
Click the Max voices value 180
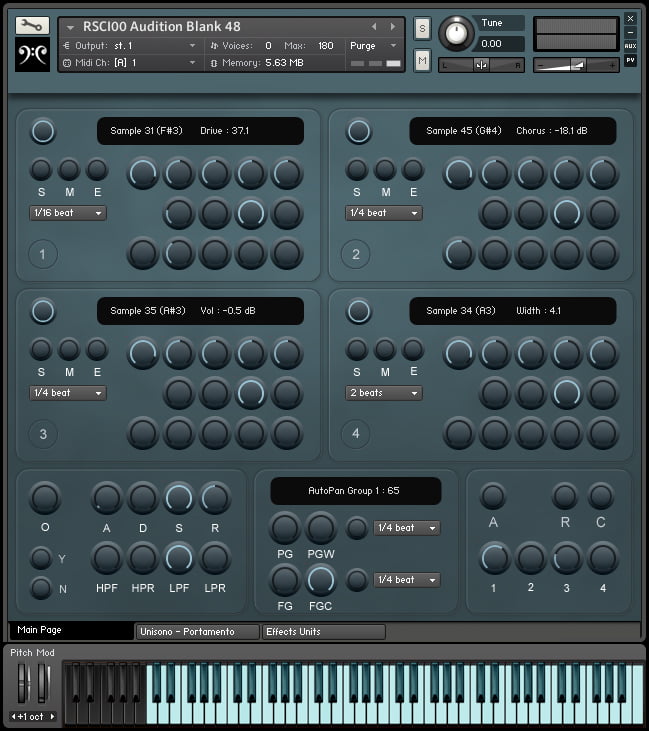coord(325,46)
